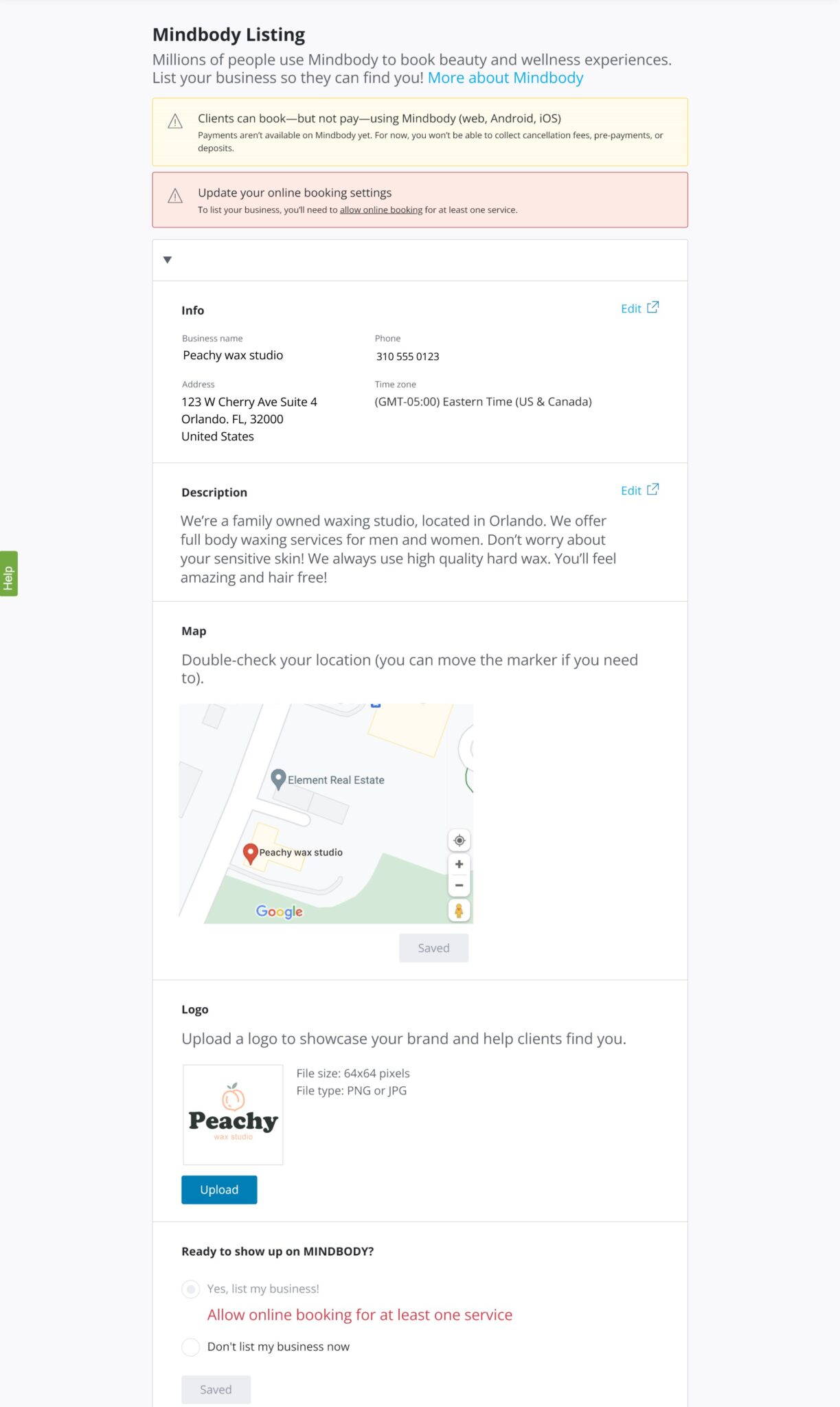The height and width of the screenshot is (1407, 840).
Task: Select the Yes, list my business option
Action: (x=190, y=1289)
